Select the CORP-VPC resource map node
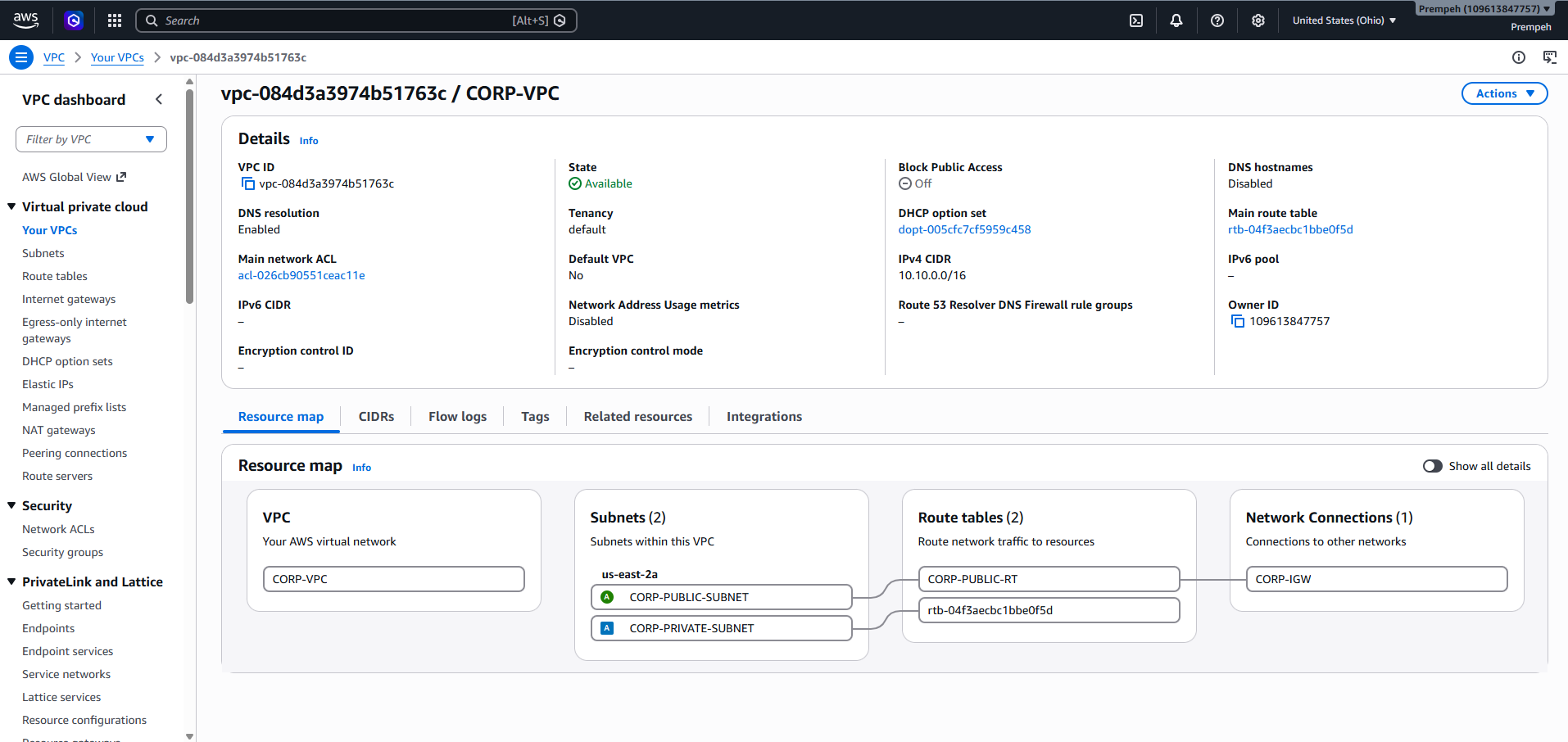The height and width of the screenshot is (742, 1568). [393, 579]
